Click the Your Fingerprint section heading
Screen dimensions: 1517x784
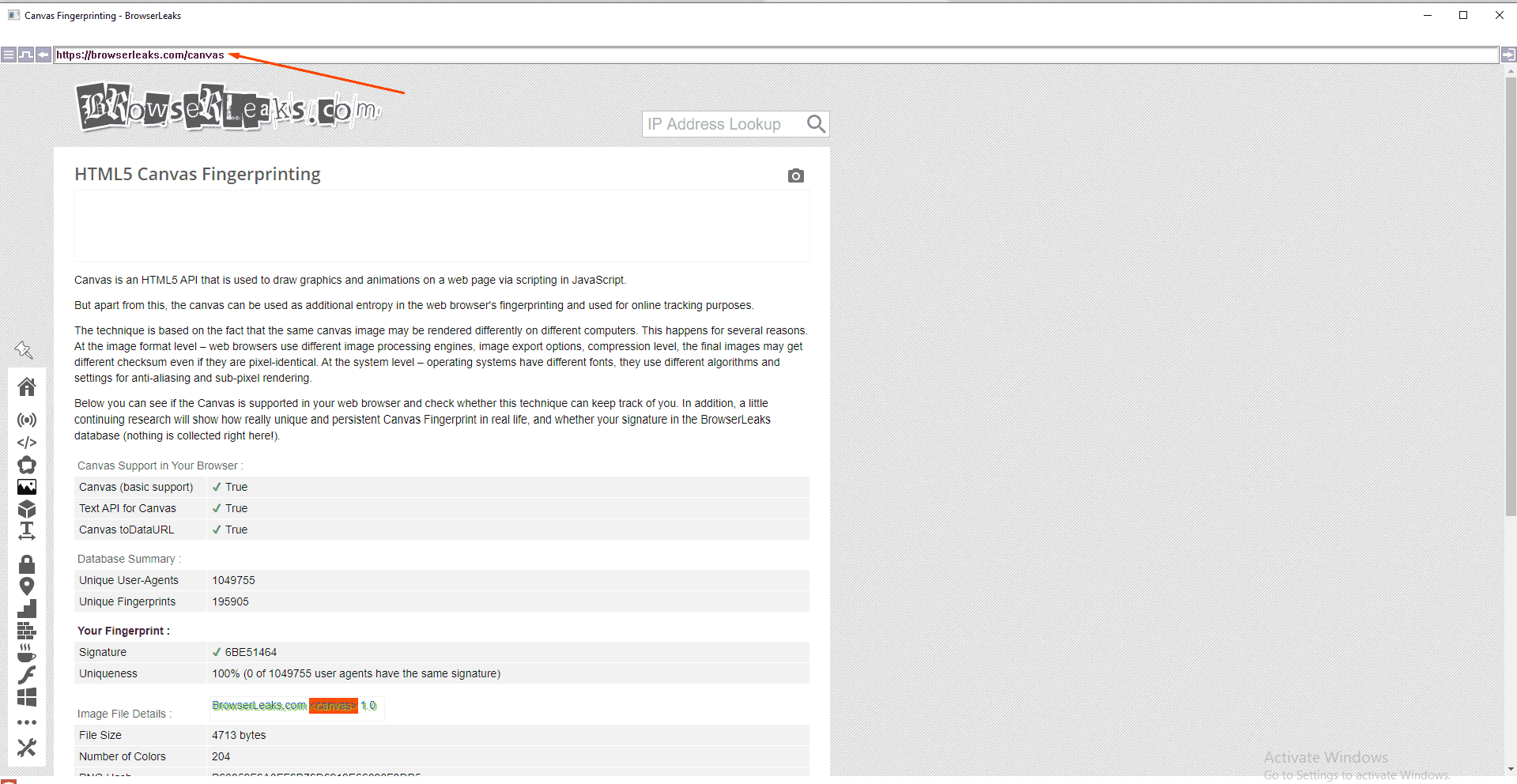pyautogui.click(x=123, y=631)
